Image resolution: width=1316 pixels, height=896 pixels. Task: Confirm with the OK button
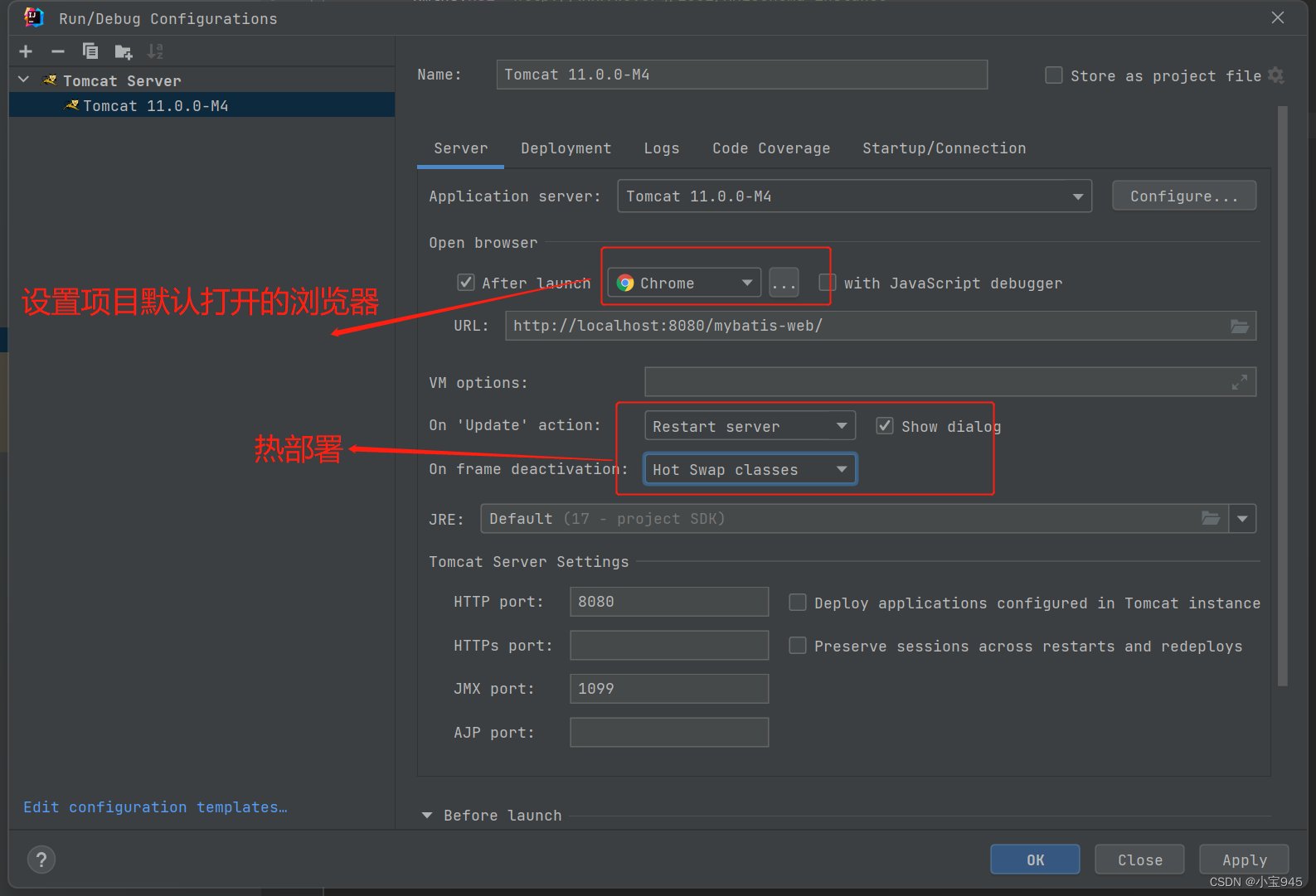(x=1035, y=860)
